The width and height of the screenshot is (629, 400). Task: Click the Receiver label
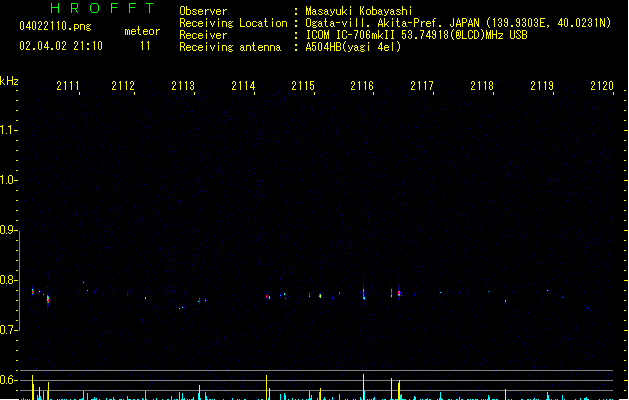coord(203,35)
